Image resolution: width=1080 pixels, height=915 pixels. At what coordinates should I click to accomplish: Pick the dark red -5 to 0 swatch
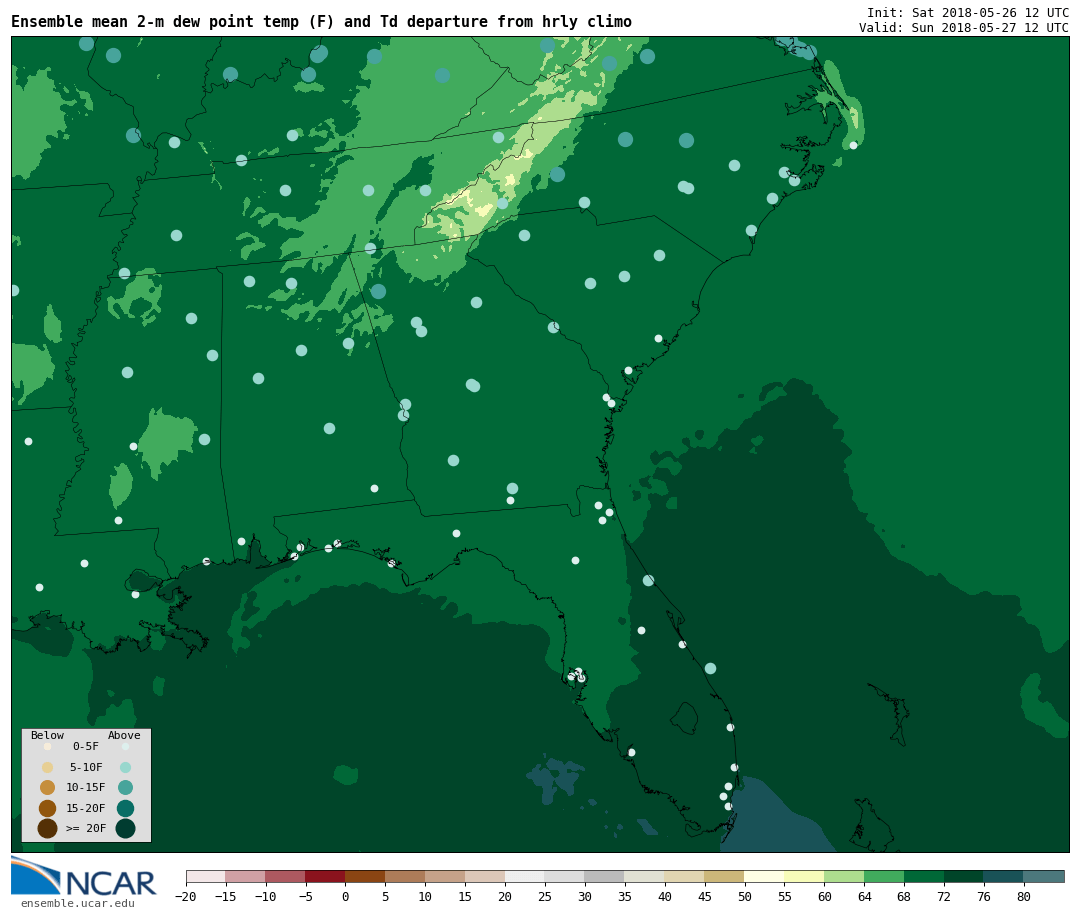click(326, 876)
